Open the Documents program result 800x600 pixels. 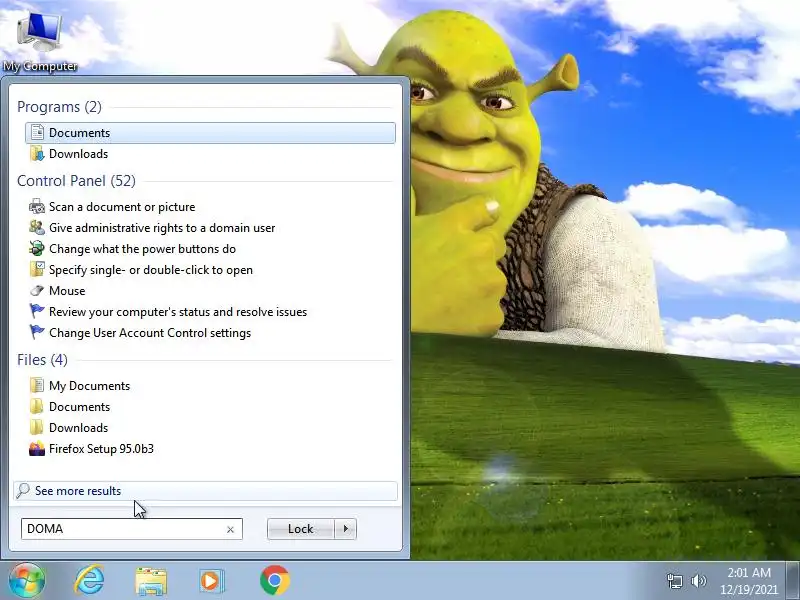tap(210, 133)
